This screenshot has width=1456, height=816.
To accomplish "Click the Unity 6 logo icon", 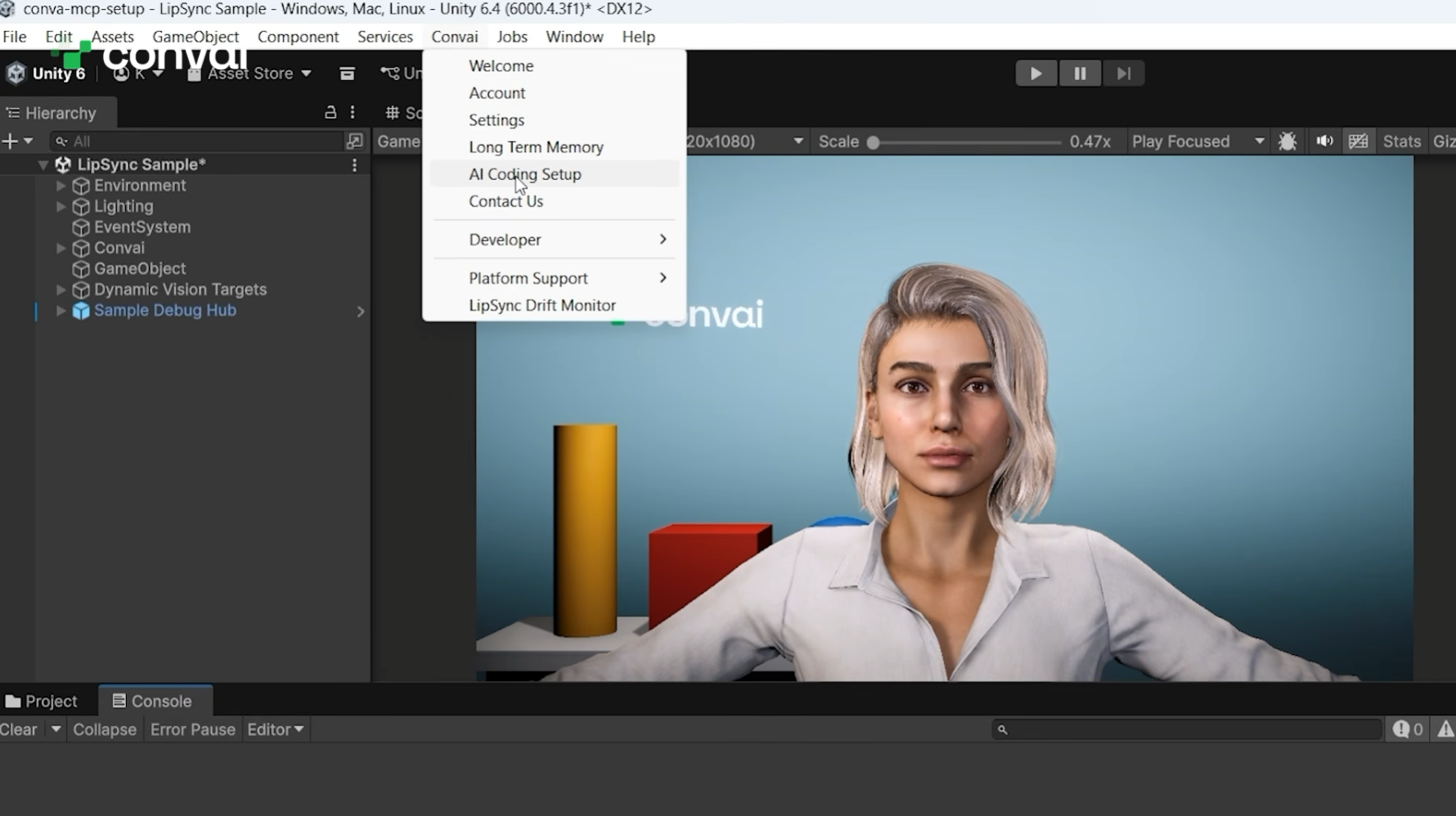I will click(x=16, y=74).
